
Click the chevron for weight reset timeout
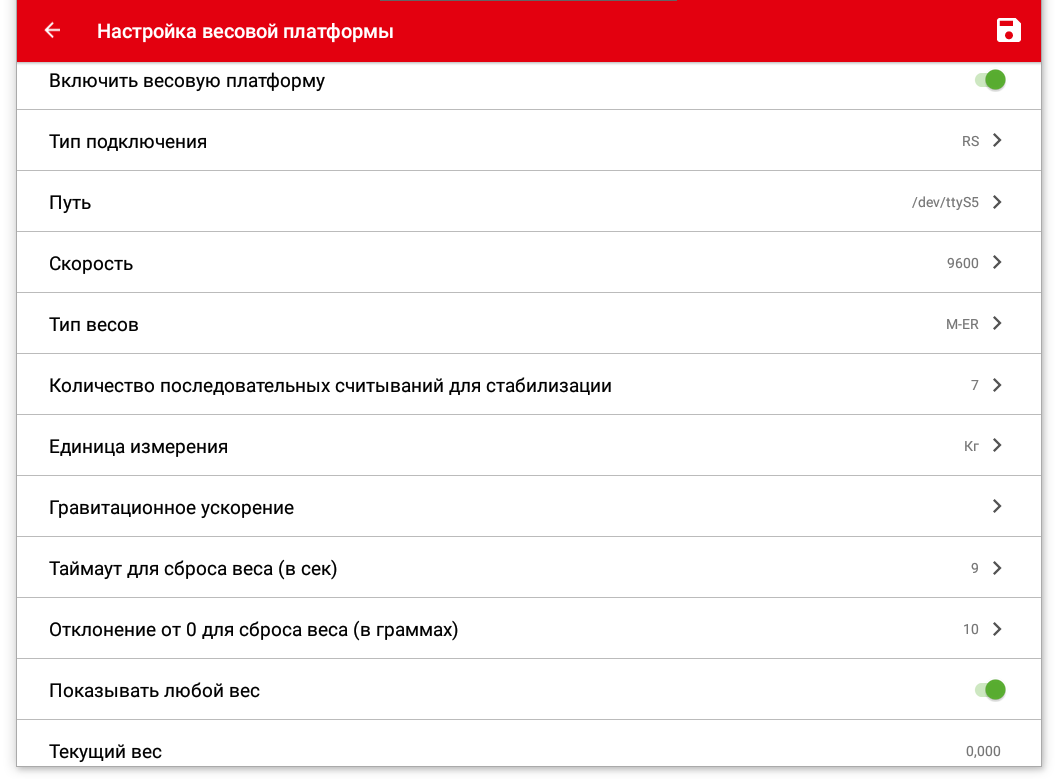click(996, 568)
